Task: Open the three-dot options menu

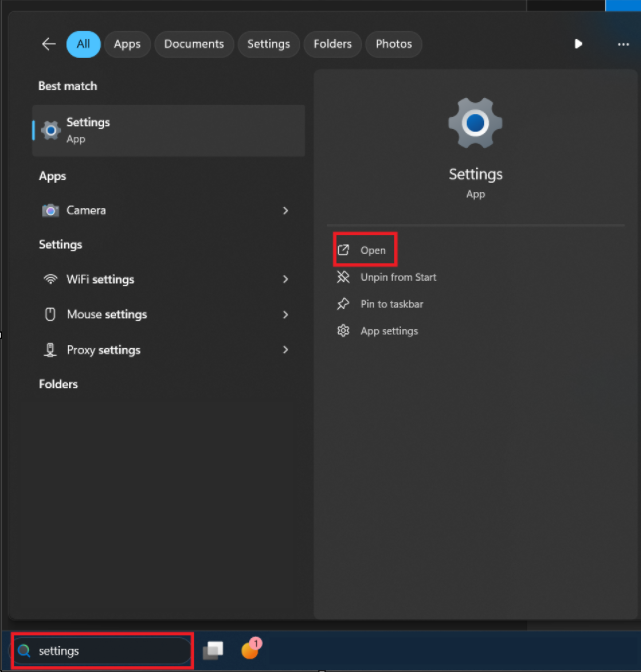Action: pos(623,44)
